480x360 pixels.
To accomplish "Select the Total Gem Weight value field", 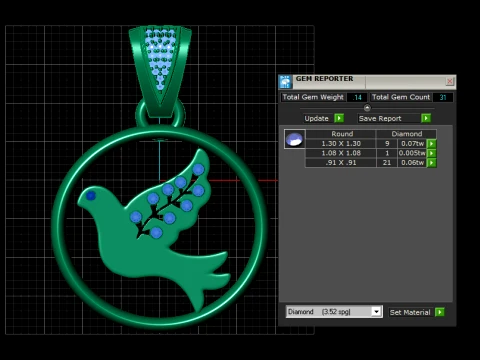I will click(x=357, y=97).
